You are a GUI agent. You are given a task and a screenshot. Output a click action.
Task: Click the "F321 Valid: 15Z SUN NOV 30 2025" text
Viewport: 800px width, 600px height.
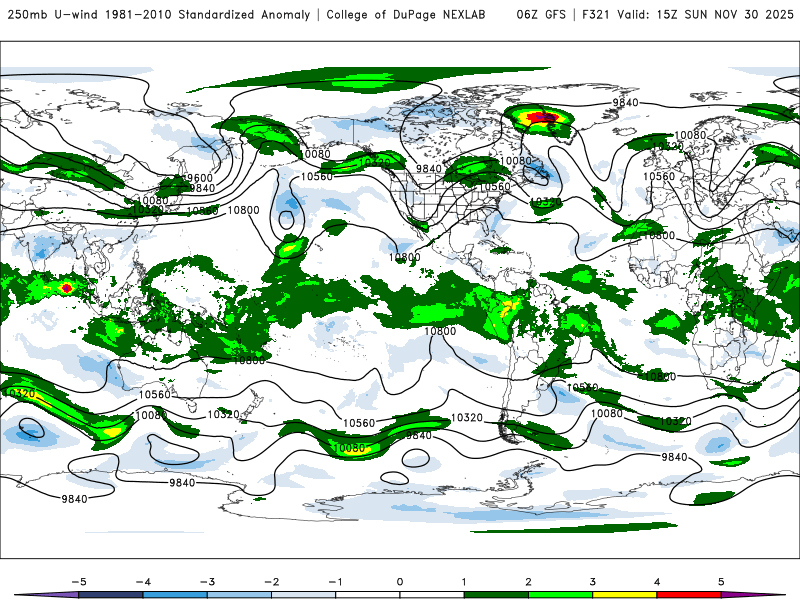[x=687, y=14]
